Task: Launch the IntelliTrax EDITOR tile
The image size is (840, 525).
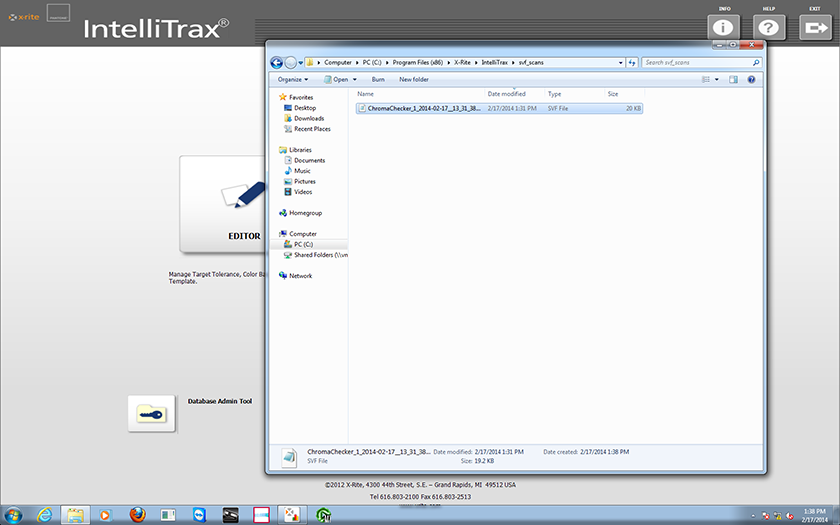Action: point(222,204)
